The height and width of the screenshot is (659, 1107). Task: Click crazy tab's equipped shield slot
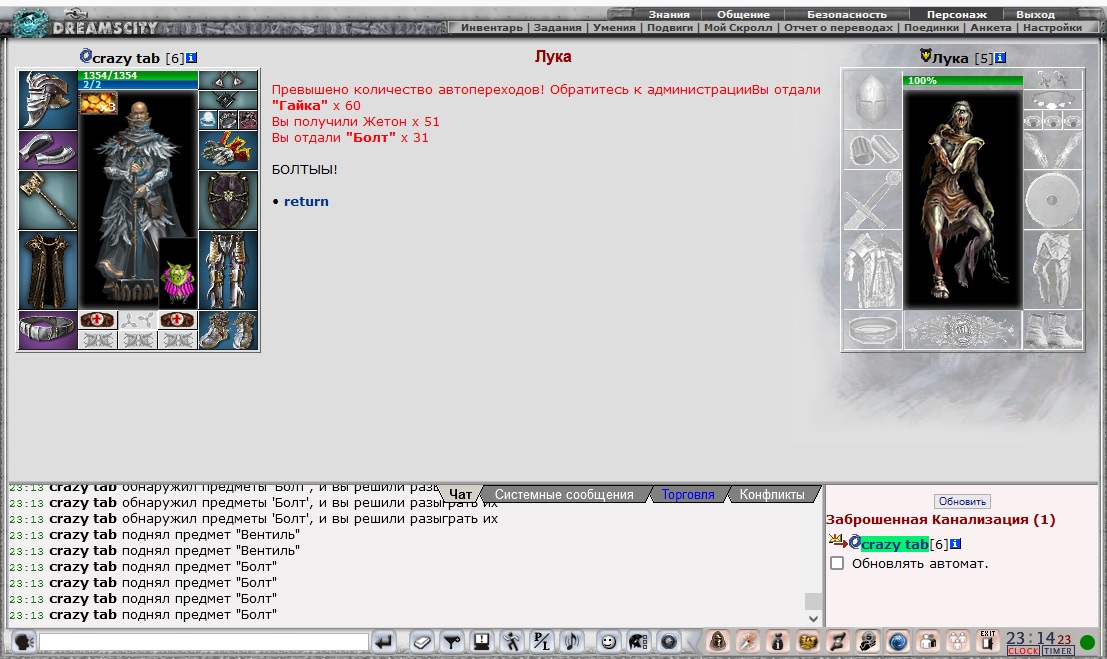tap(228, 201)
